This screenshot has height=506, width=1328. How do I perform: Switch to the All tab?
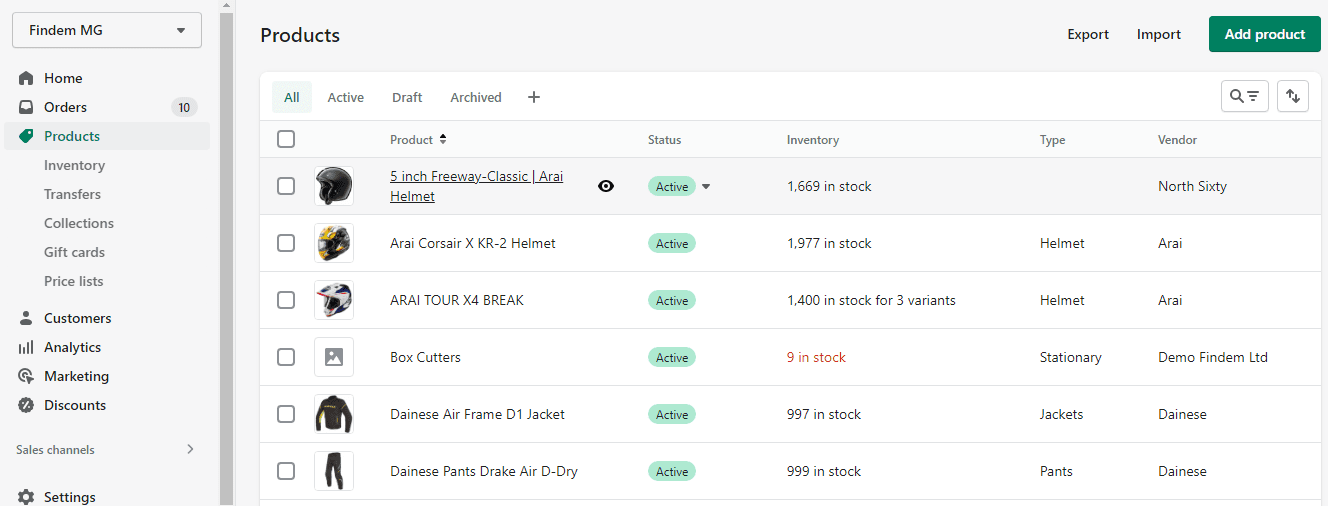coord(292,97)
